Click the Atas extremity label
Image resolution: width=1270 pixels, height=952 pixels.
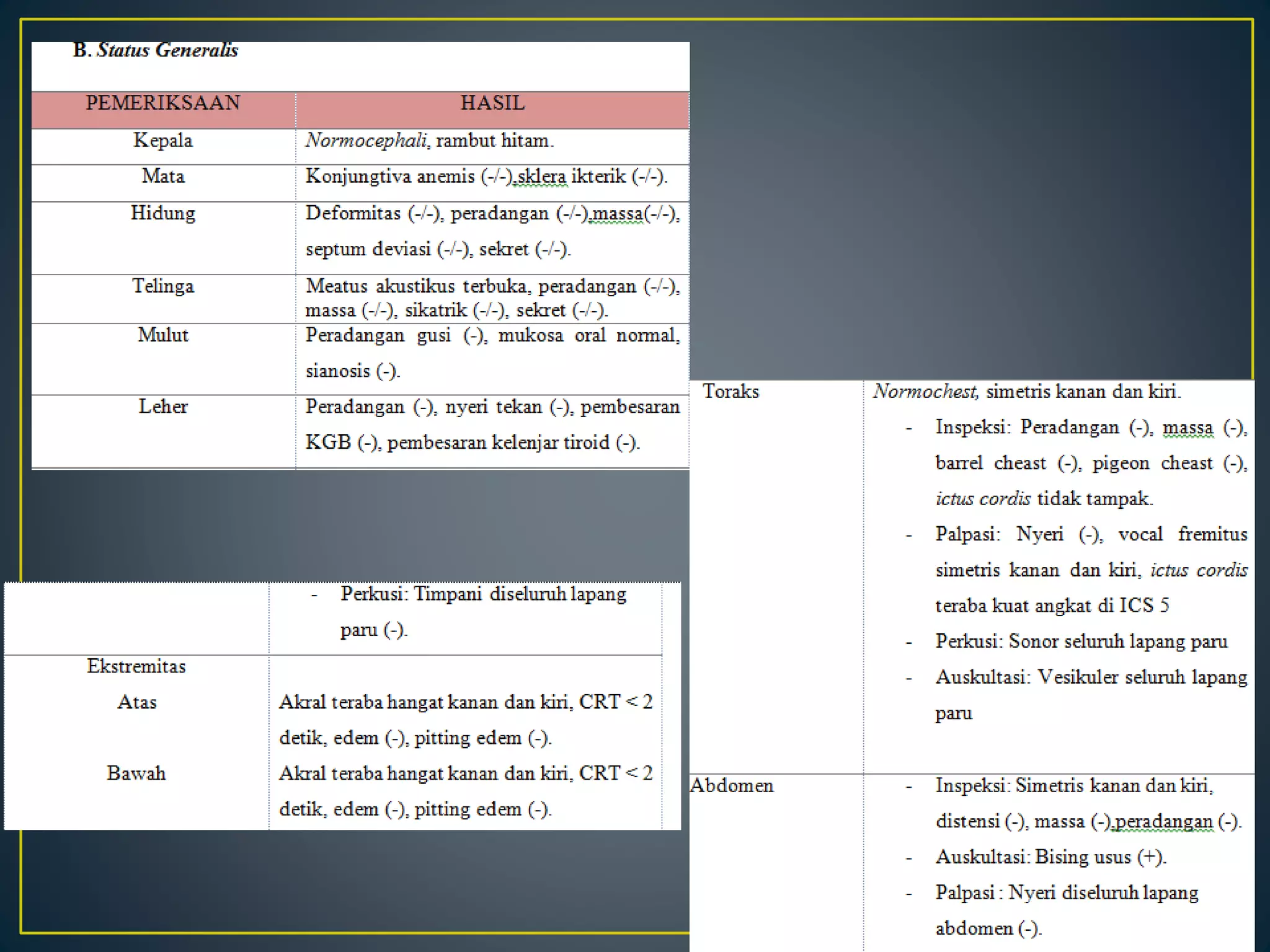click(136, 702)
